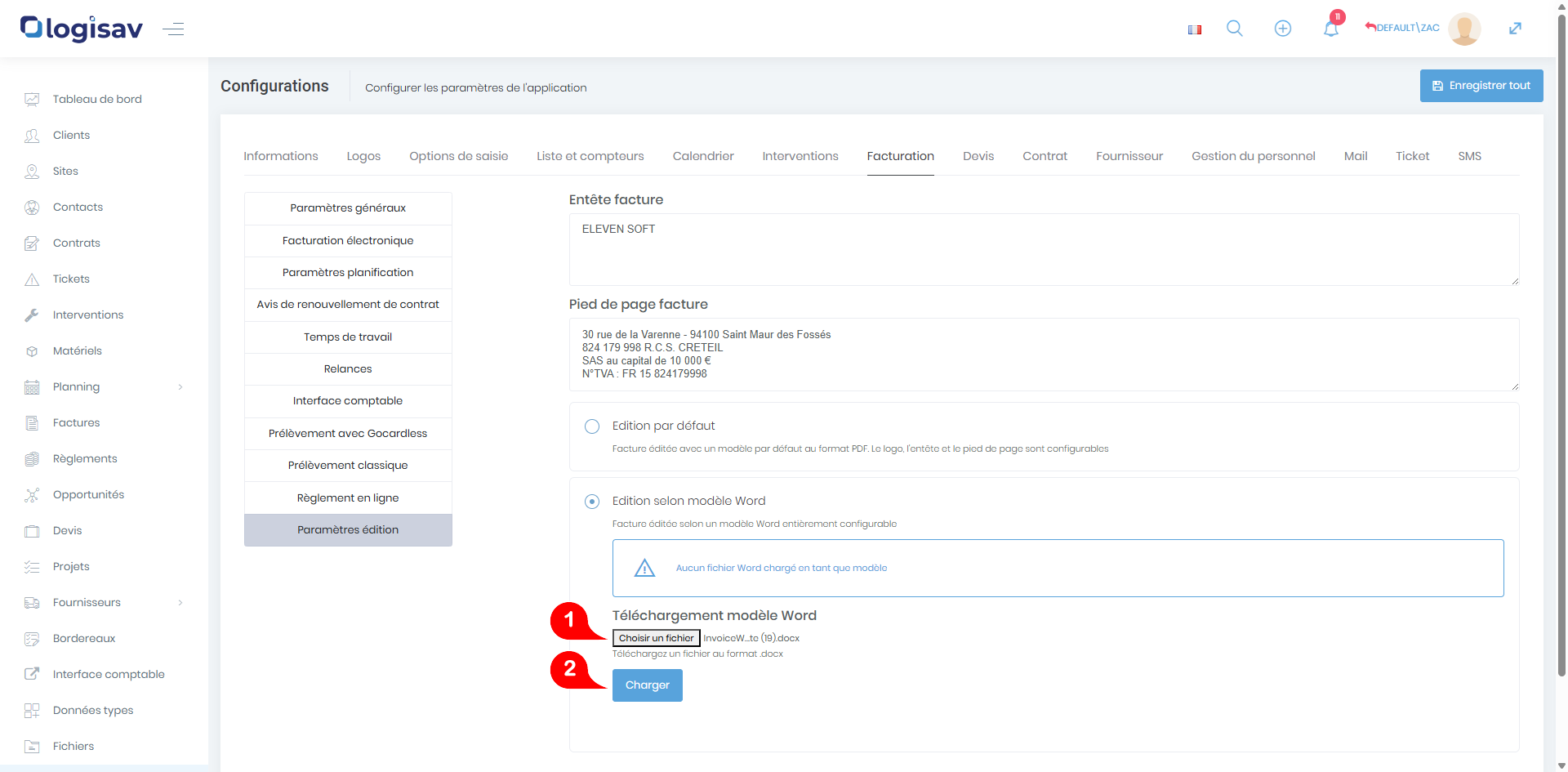Click the search magnifier icon in header

click(1234, 29)
